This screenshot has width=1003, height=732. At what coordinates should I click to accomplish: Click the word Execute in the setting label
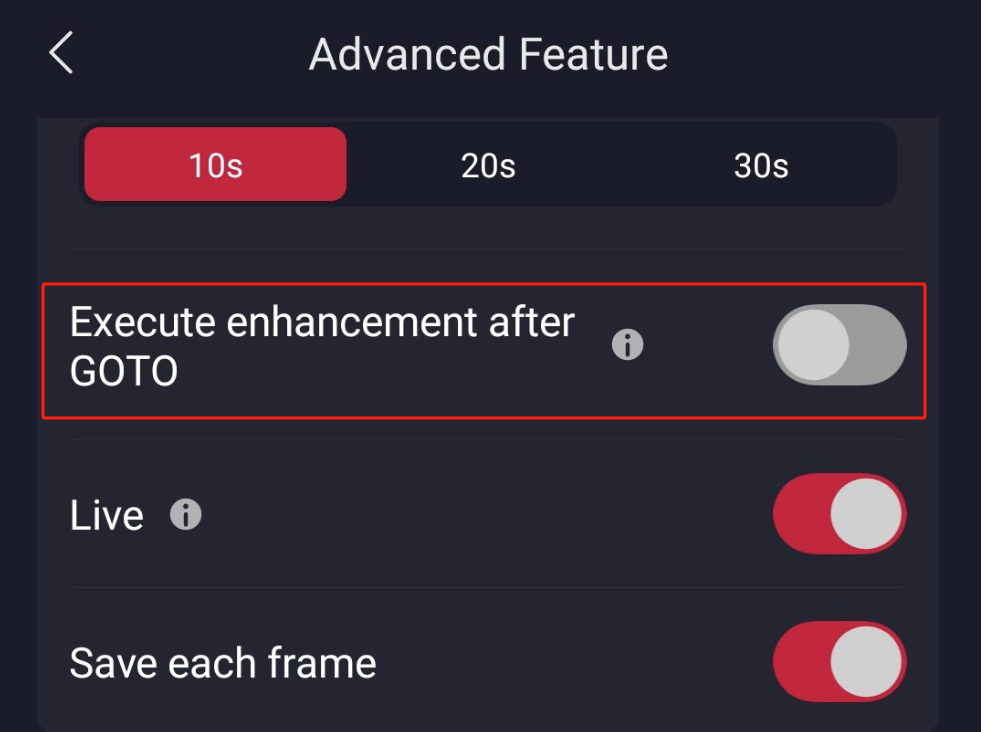pyautogui.click(x=141, y=322)
